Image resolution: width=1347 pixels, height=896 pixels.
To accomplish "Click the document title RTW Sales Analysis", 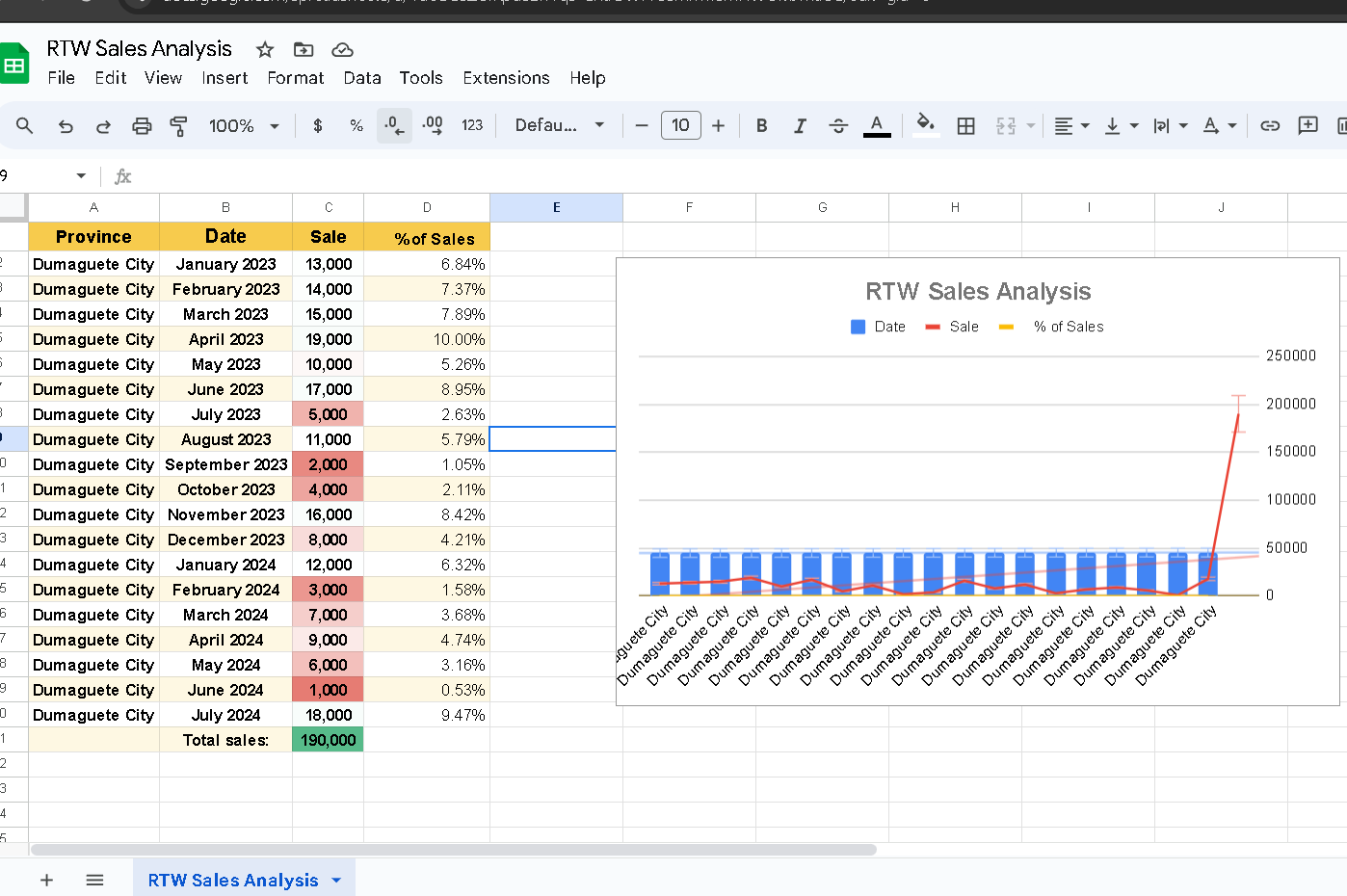I will pos(140,48).
